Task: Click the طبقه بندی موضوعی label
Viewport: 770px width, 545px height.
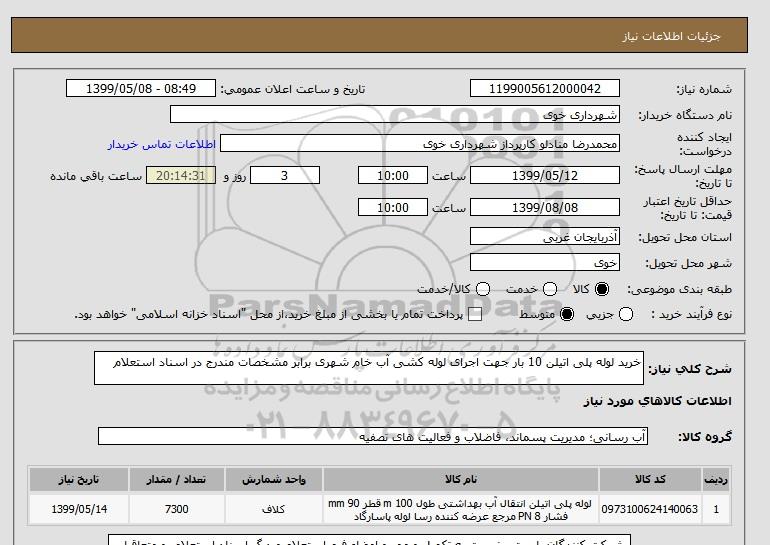Action: (680, 290)
